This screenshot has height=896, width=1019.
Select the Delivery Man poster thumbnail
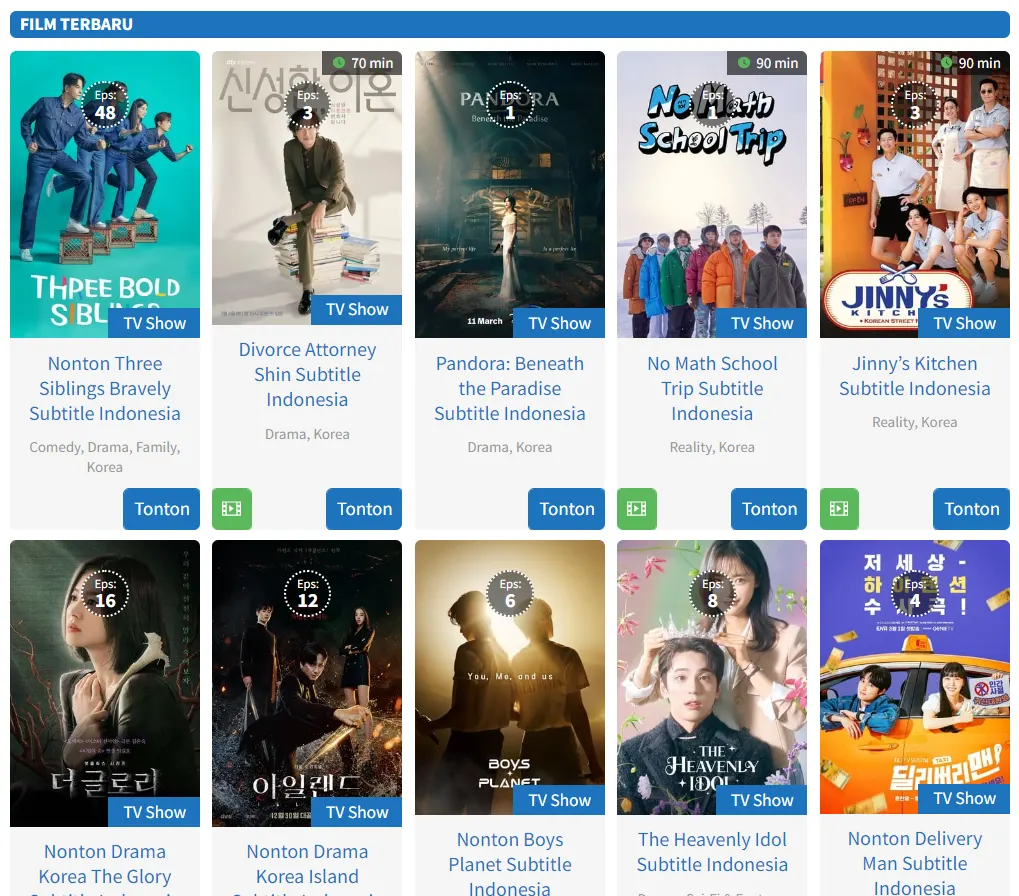coord(915,677)
